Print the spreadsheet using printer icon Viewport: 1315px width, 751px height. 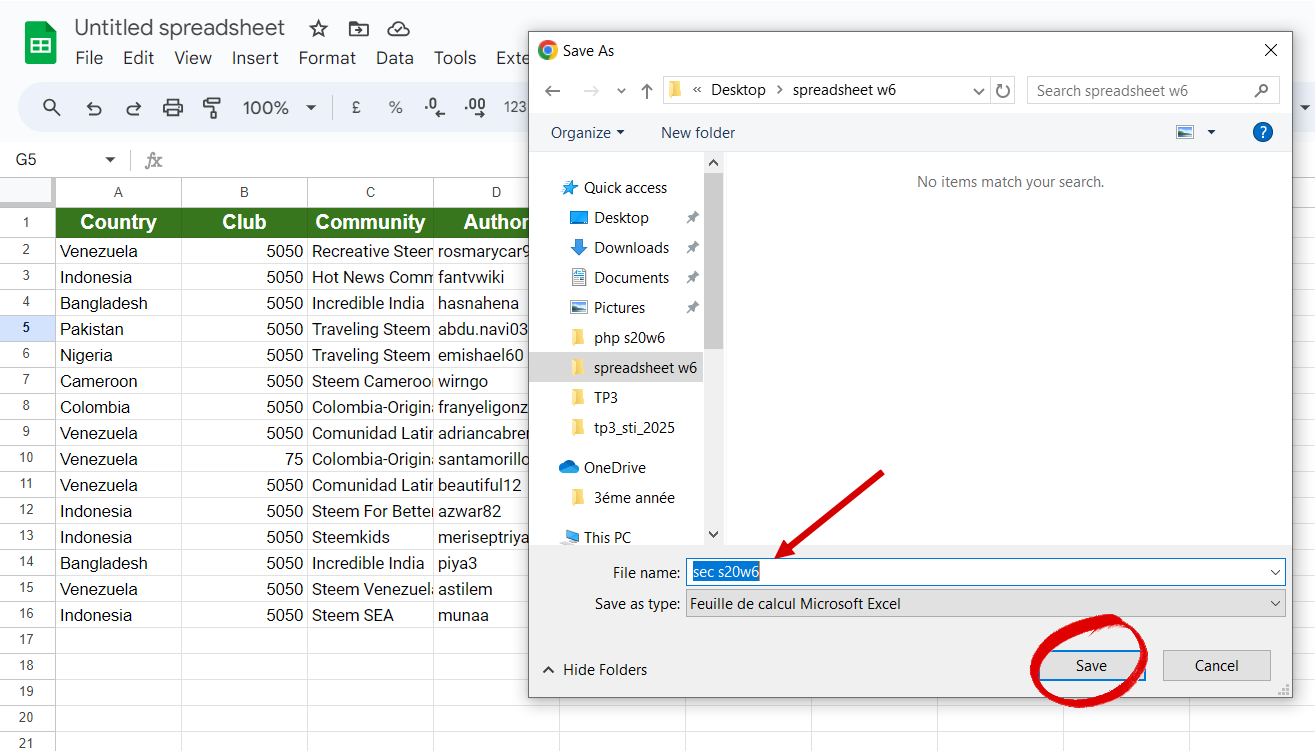click(173, 107)
